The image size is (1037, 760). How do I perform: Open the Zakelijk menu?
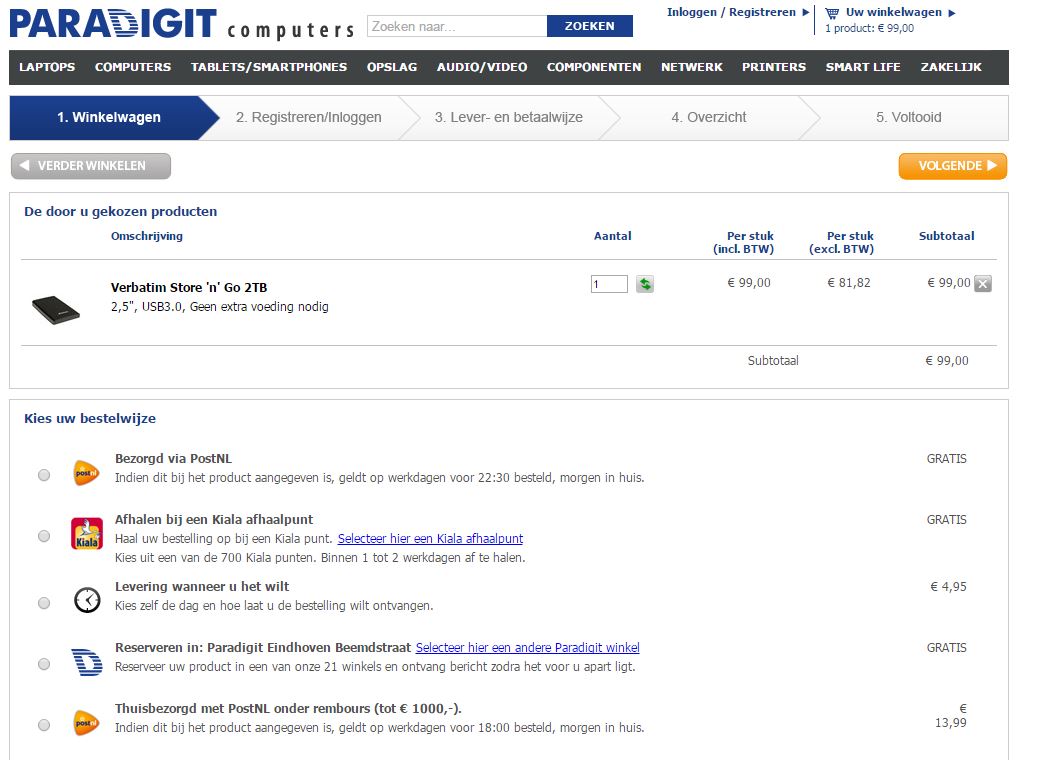pyautogui.click(x=951, y=67)
